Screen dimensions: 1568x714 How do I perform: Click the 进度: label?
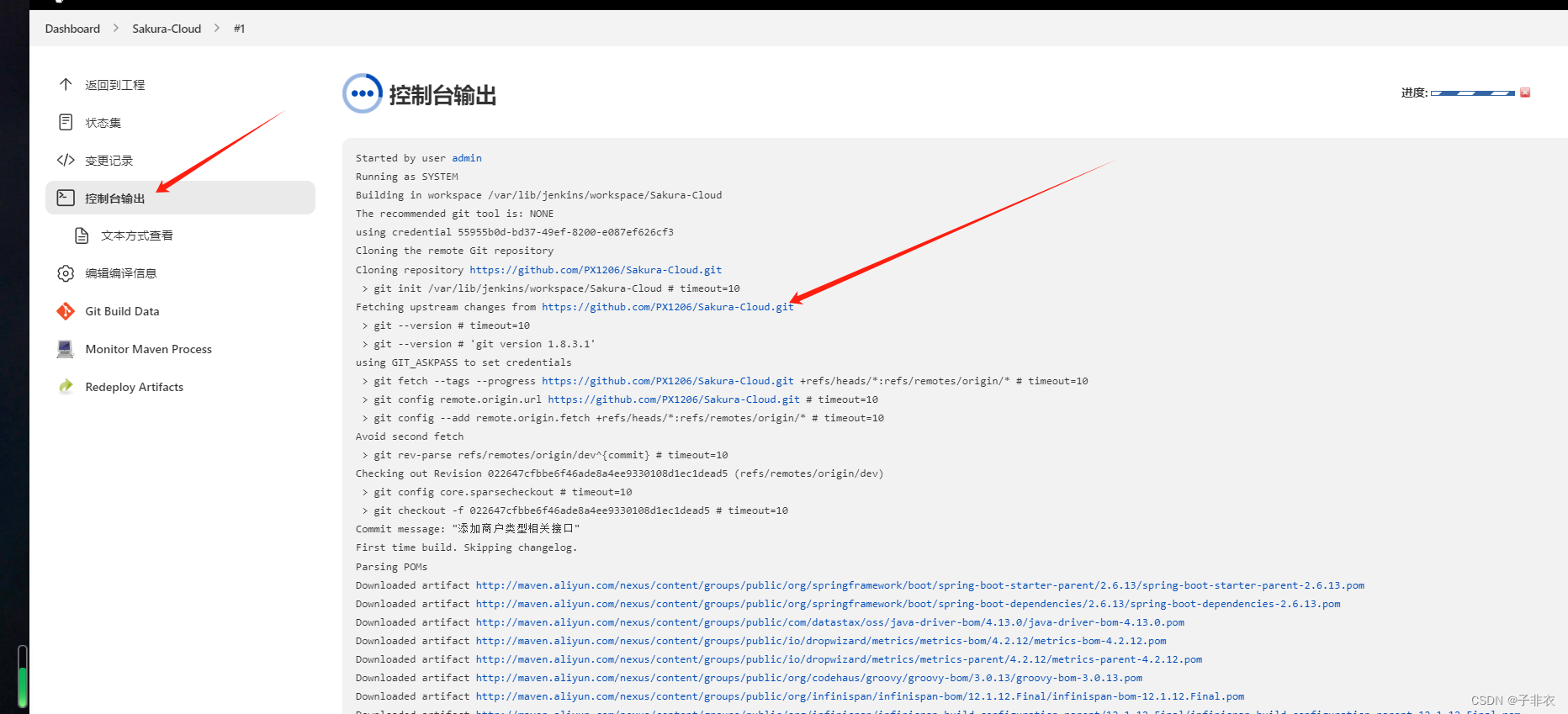pyautogui.click(x=1414, y=93)
